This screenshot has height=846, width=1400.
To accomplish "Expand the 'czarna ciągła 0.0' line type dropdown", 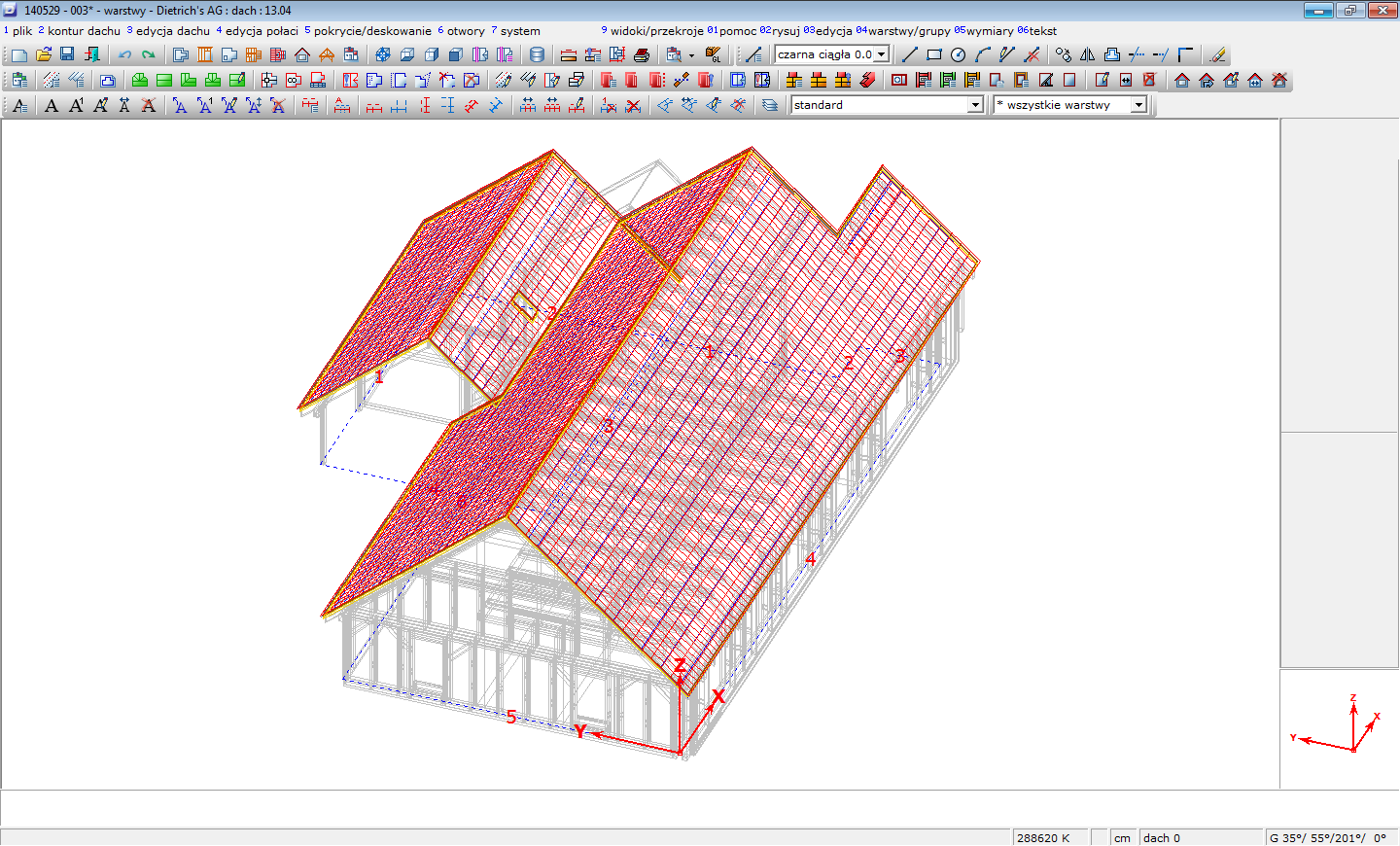I will [881, 55].
